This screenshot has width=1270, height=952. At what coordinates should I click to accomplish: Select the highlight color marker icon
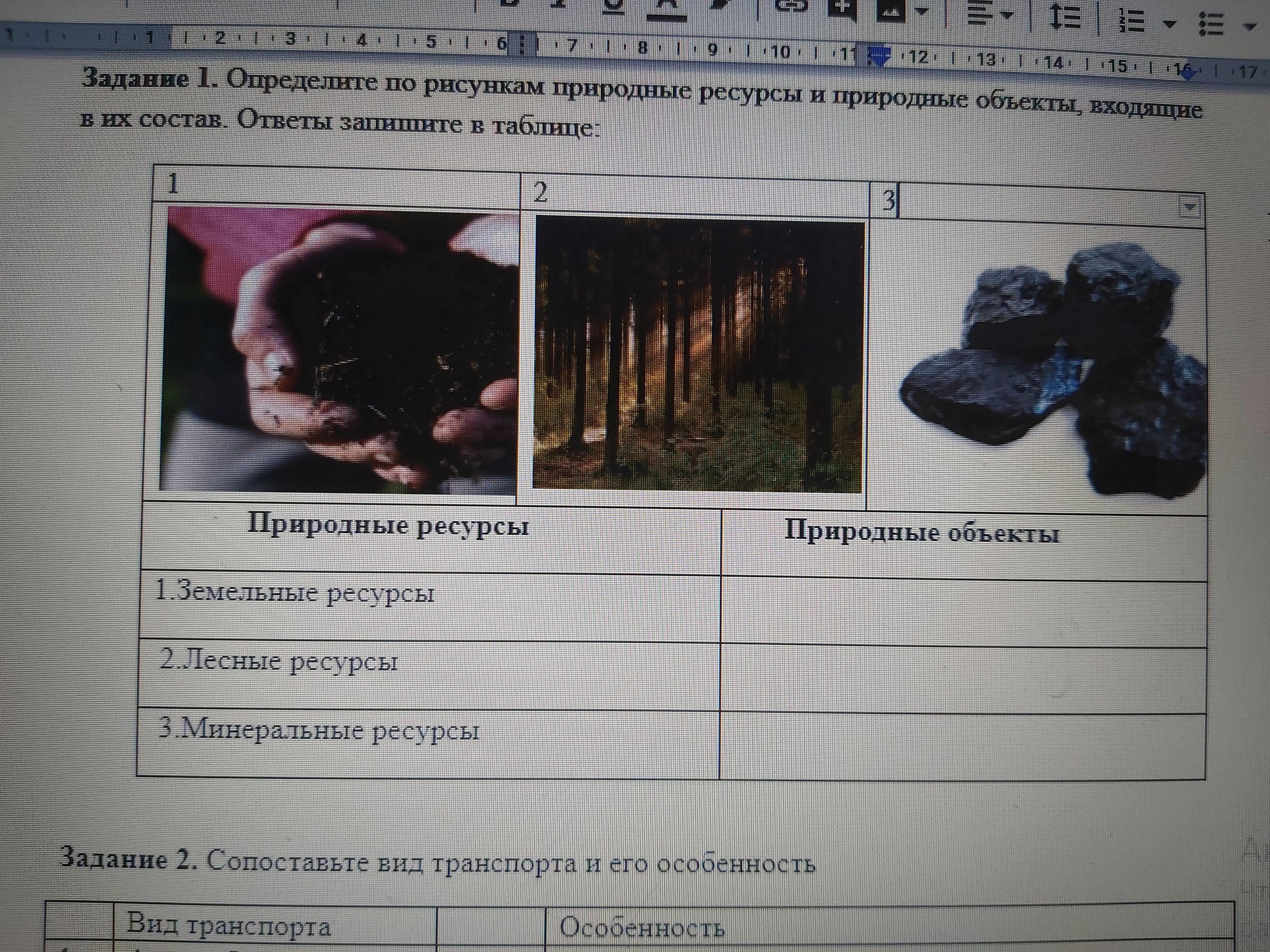pos(718,5)
